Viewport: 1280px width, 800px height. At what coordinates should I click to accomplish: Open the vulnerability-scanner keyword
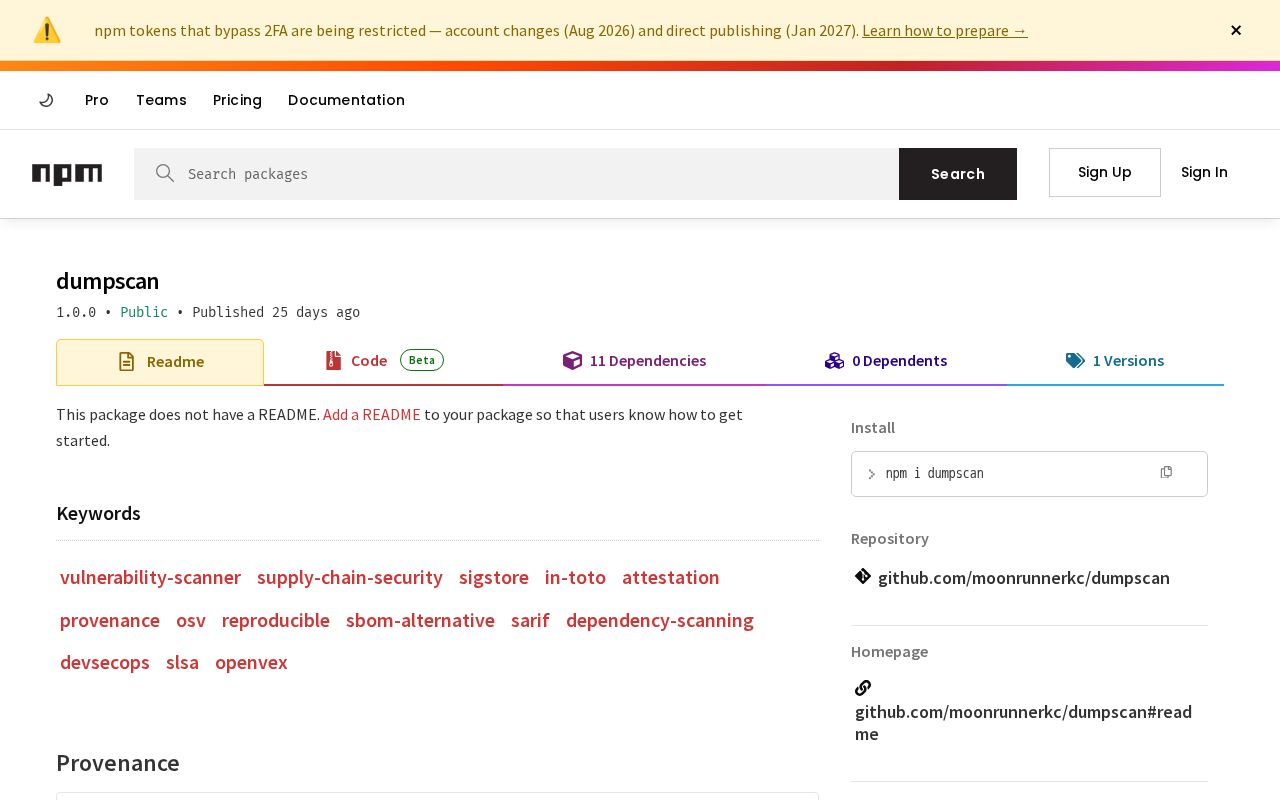coord(150,577)
